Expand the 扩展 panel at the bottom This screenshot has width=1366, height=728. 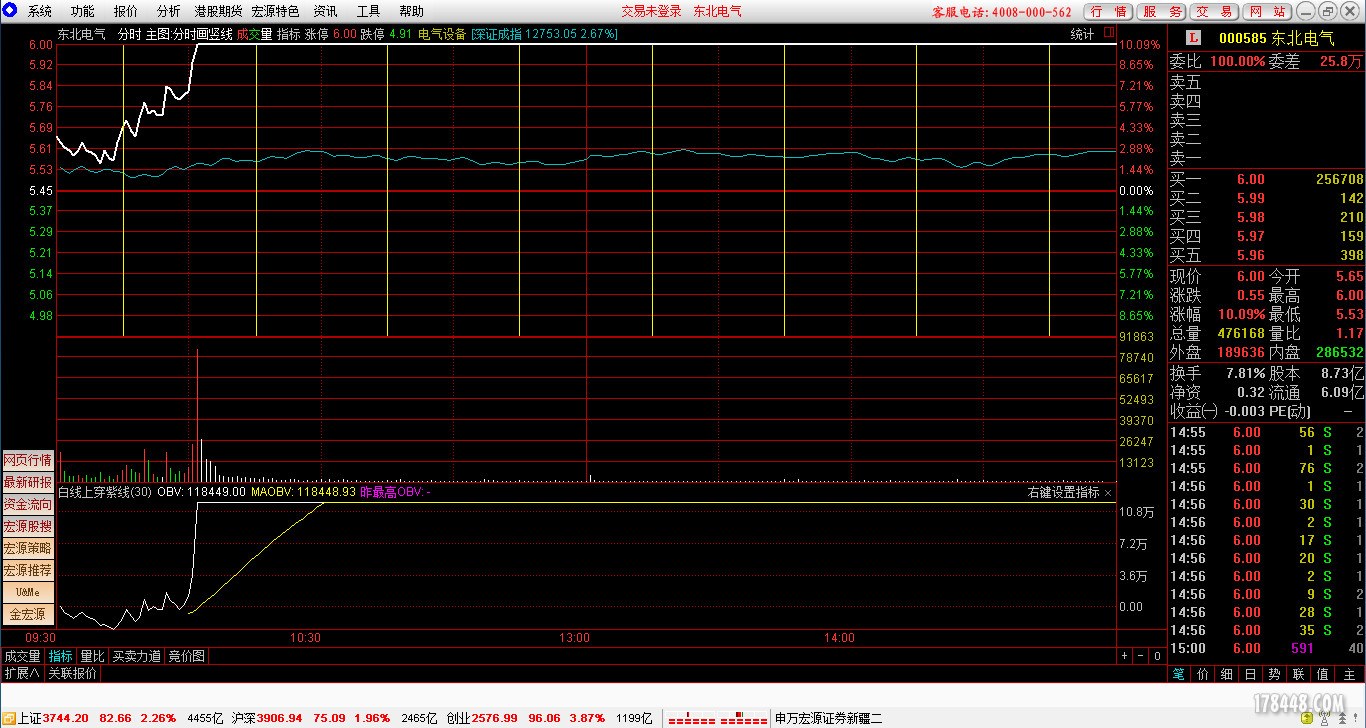(x=21, y=673)
